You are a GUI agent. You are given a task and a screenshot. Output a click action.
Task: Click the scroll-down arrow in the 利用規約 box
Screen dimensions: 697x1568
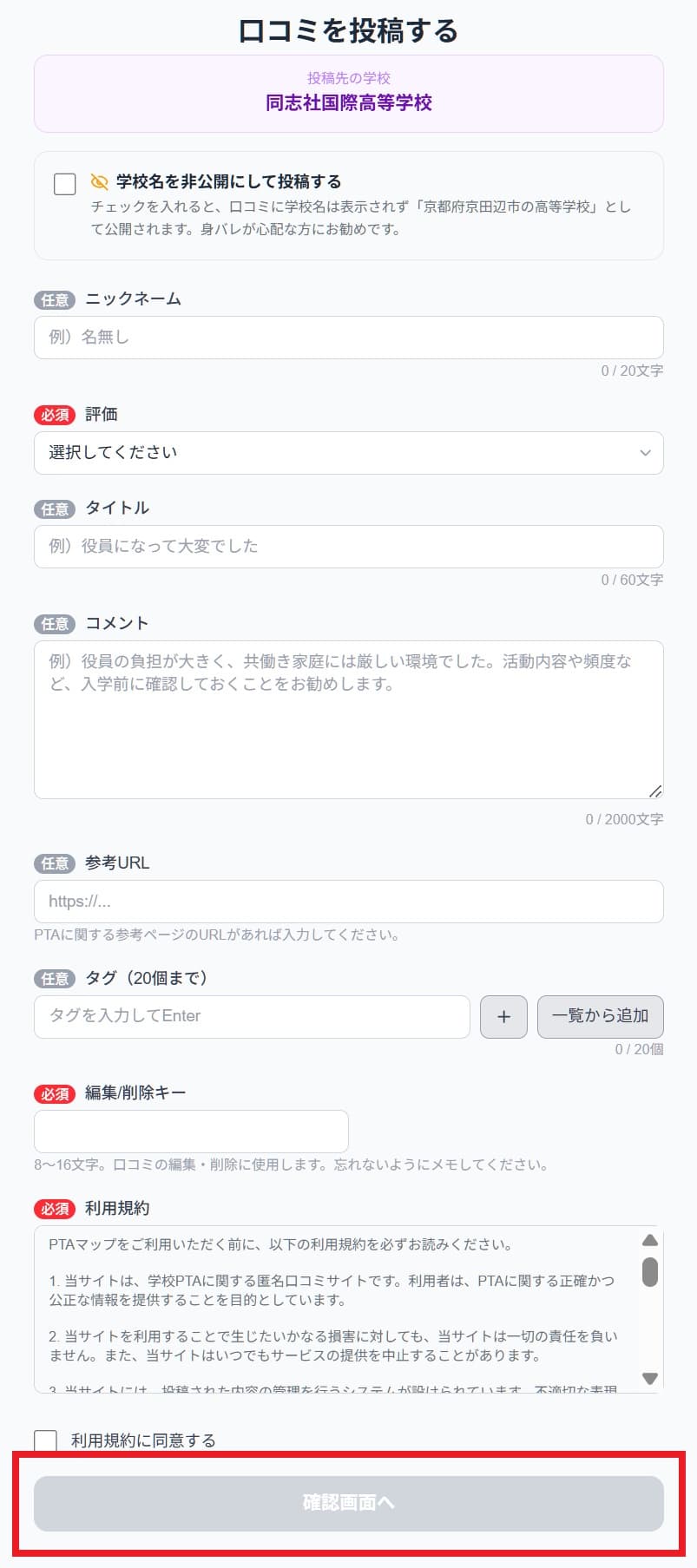coord(651,1378)
